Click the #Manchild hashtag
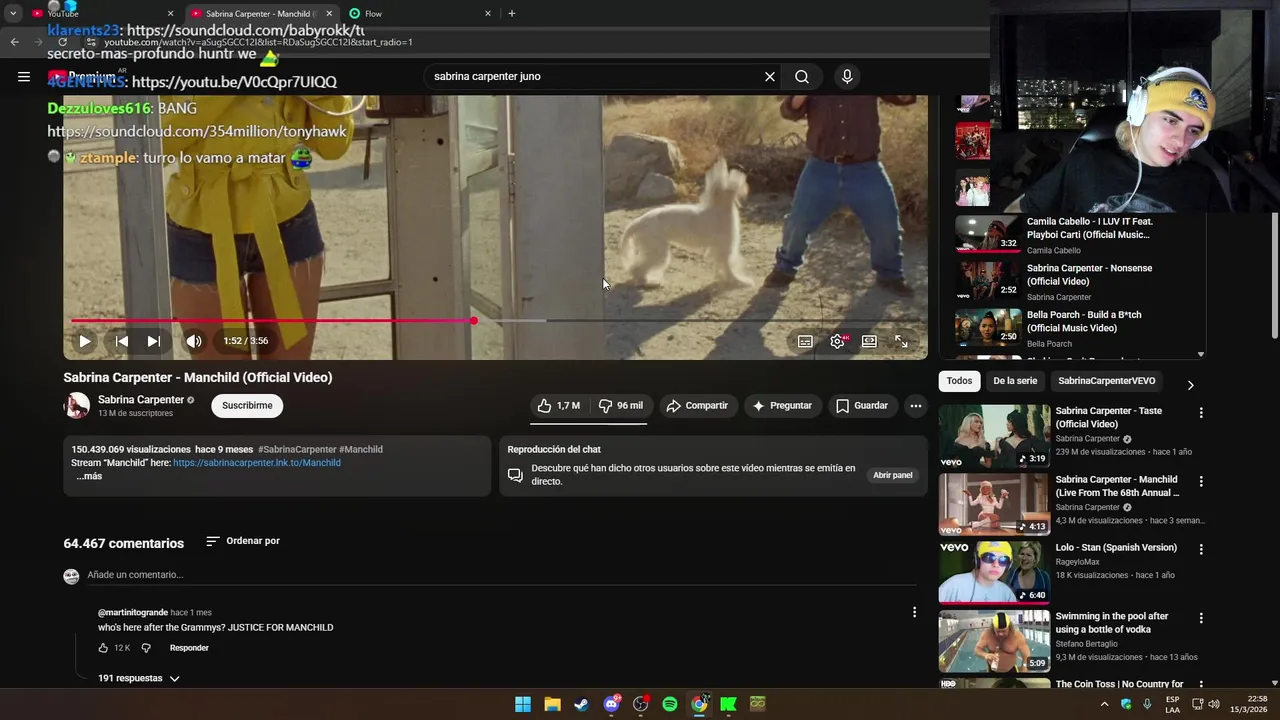1280x720 pixels. (x=361, y=449)
